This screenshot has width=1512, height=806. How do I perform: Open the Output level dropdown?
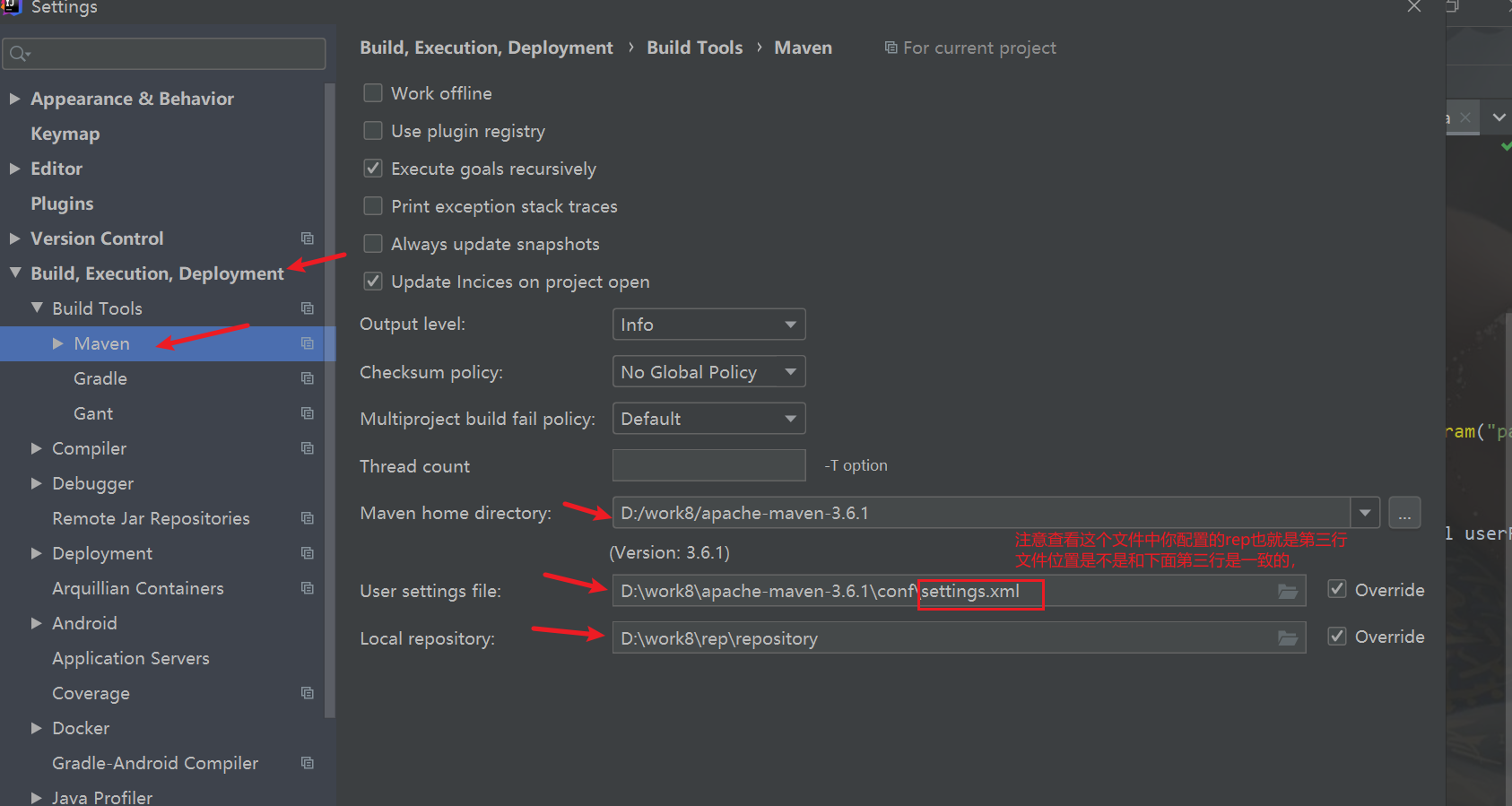coord(708,325)
